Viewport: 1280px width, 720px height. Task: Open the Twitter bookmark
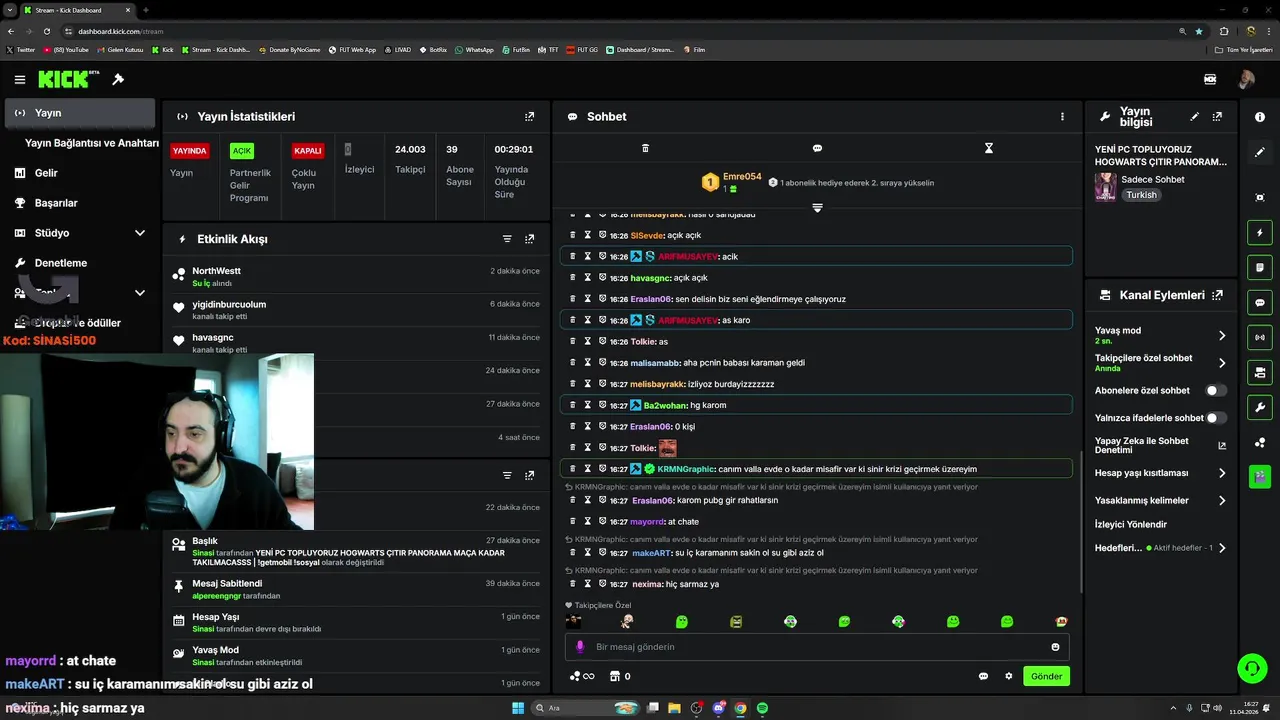(20, 49)
